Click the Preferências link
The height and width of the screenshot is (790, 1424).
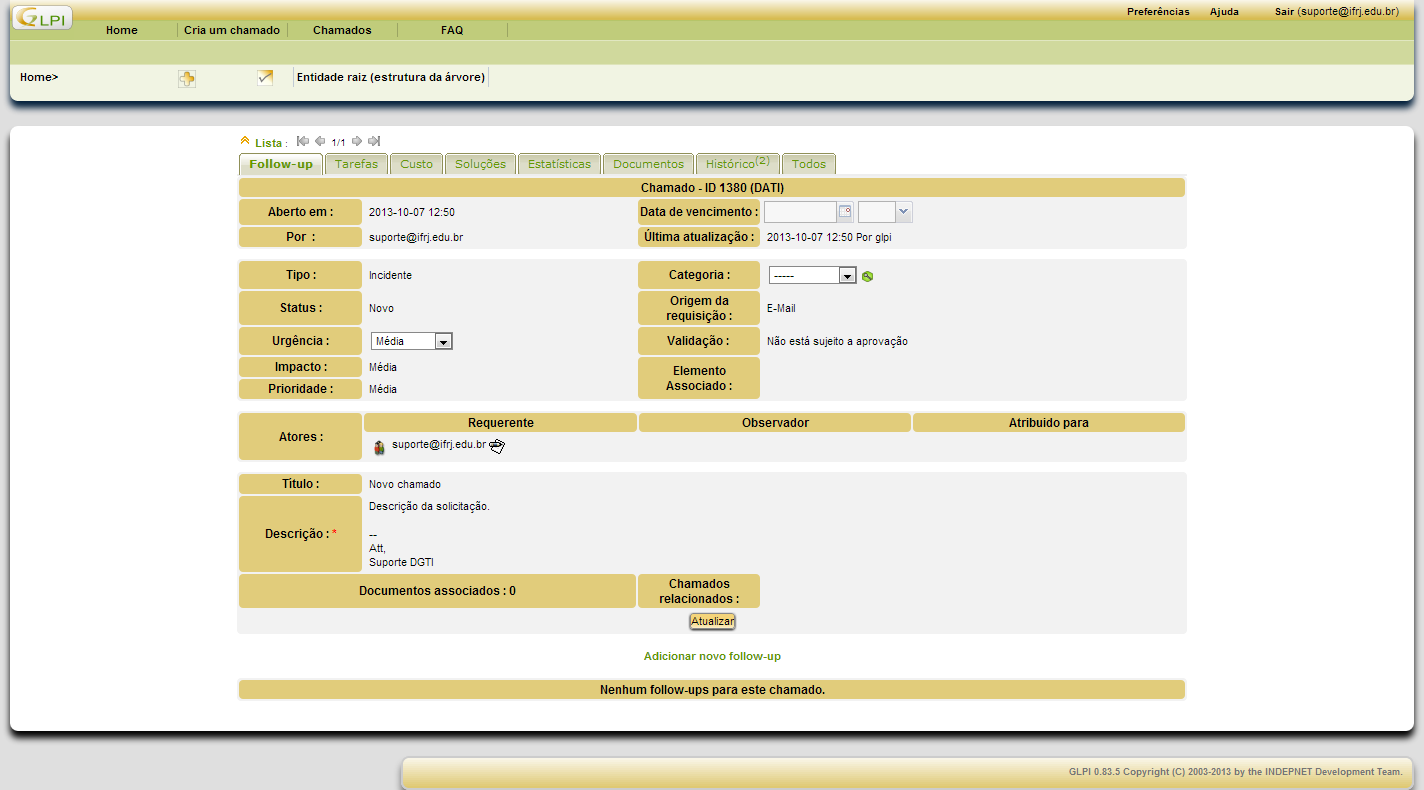(x=1158, y=12)
